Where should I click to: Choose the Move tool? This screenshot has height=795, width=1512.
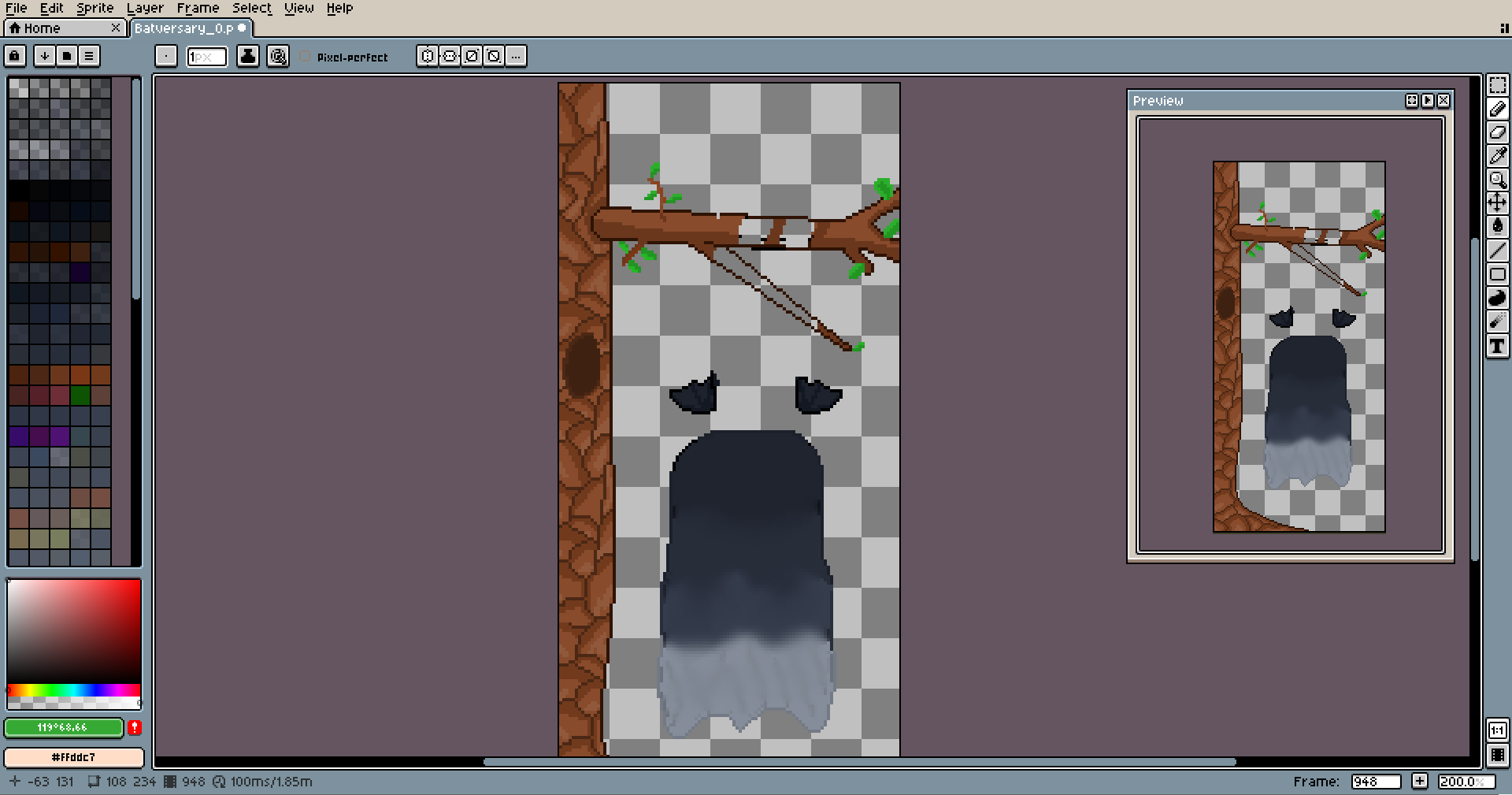pos(1497,202)
